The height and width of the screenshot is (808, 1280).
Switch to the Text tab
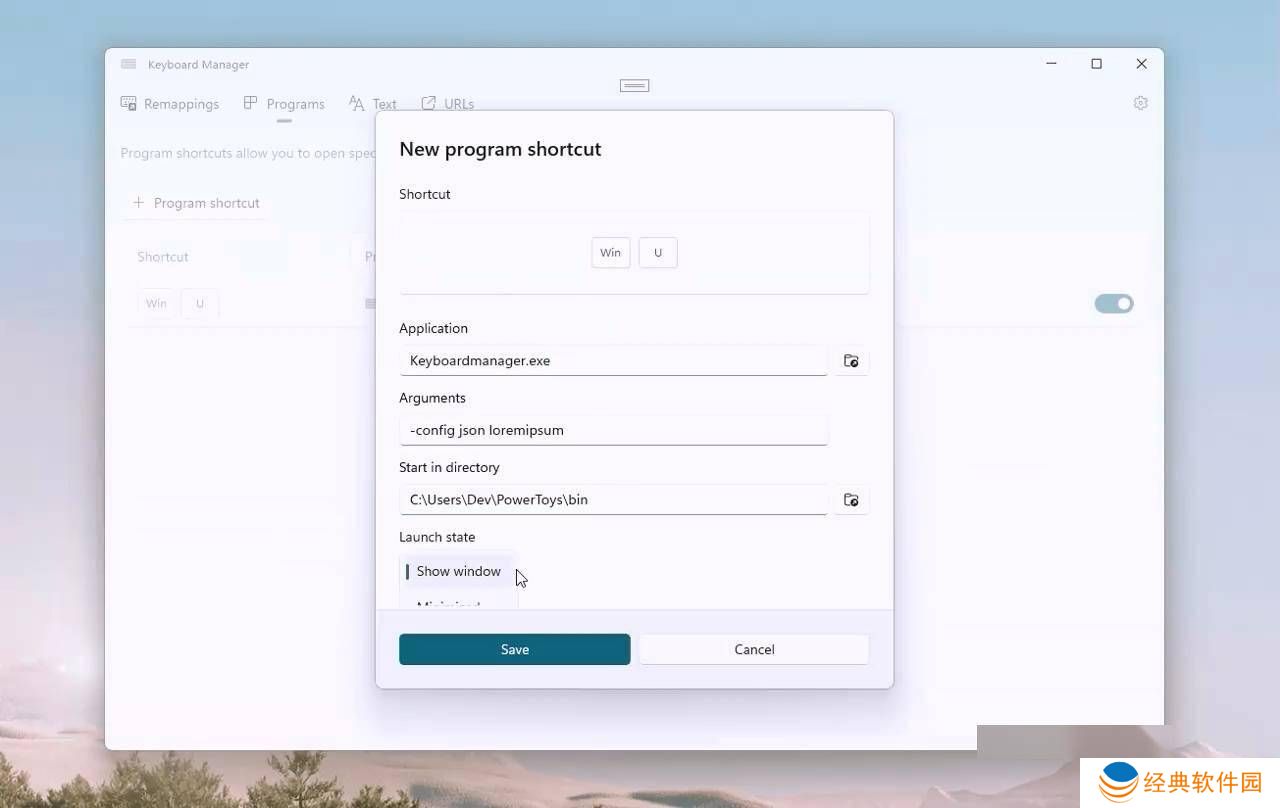(373, 104)
